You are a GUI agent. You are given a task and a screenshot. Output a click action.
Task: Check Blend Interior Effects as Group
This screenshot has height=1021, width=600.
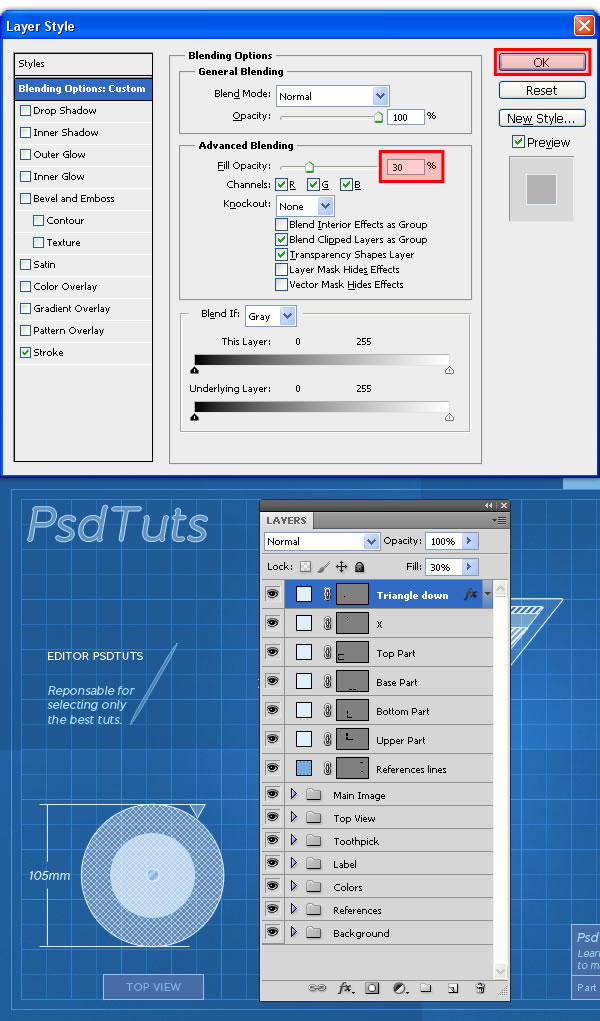(281, 225)
